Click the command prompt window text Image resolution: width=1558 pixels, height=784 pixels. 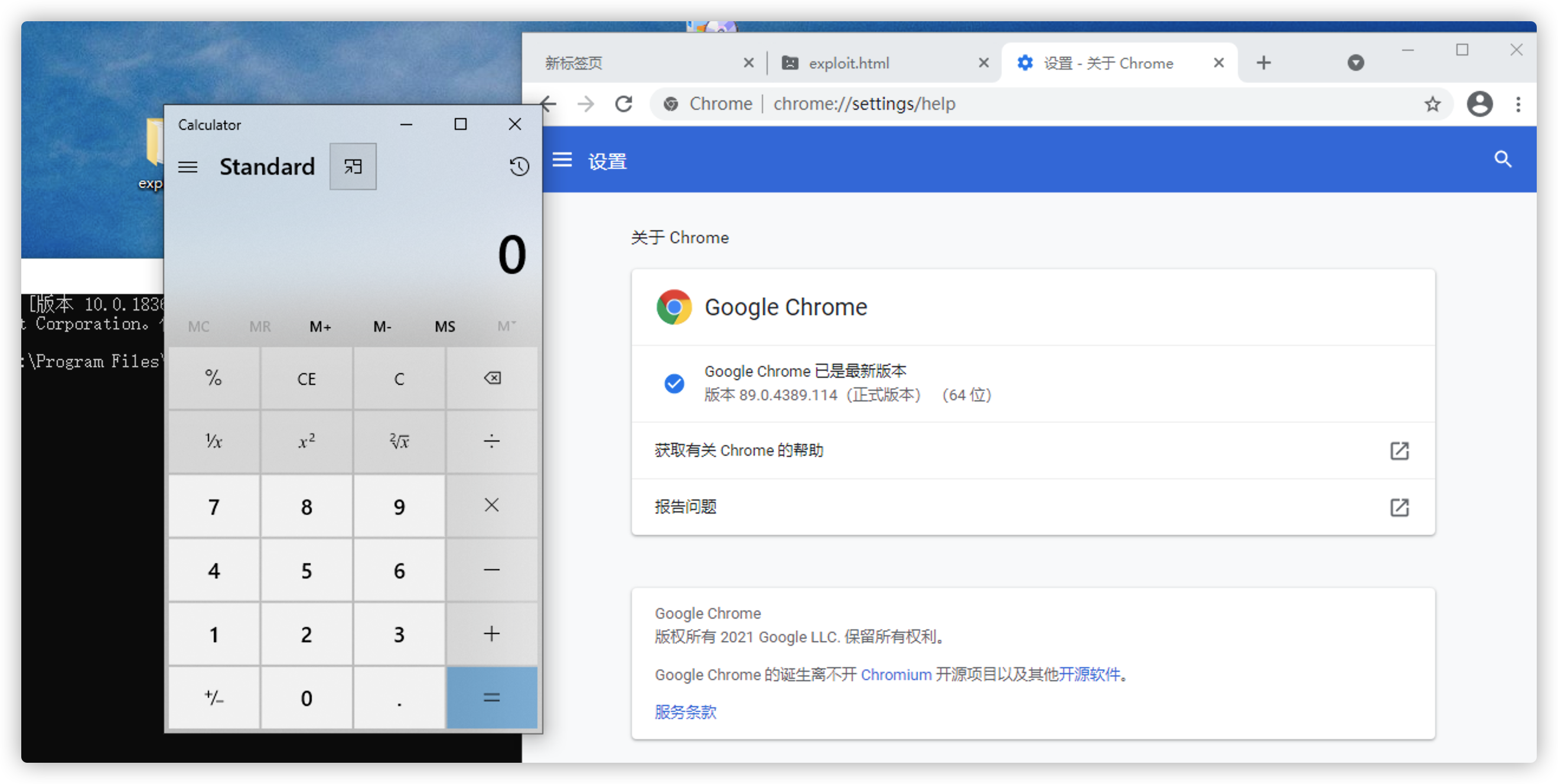(x=92, y=332)
